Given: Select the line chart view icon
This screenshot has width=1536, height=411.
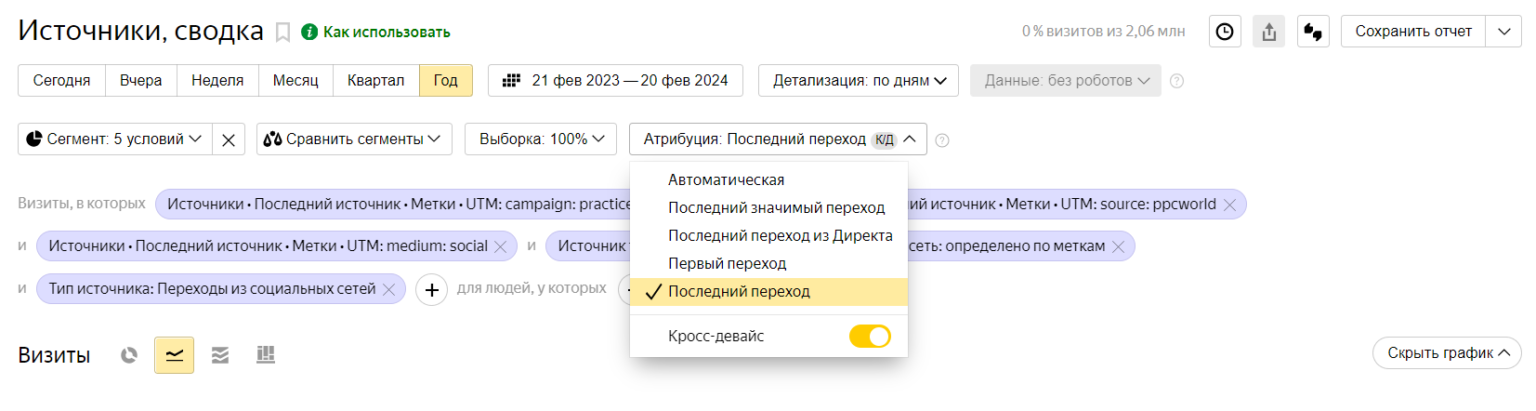Looking at the screenshot, I should 174,354.
